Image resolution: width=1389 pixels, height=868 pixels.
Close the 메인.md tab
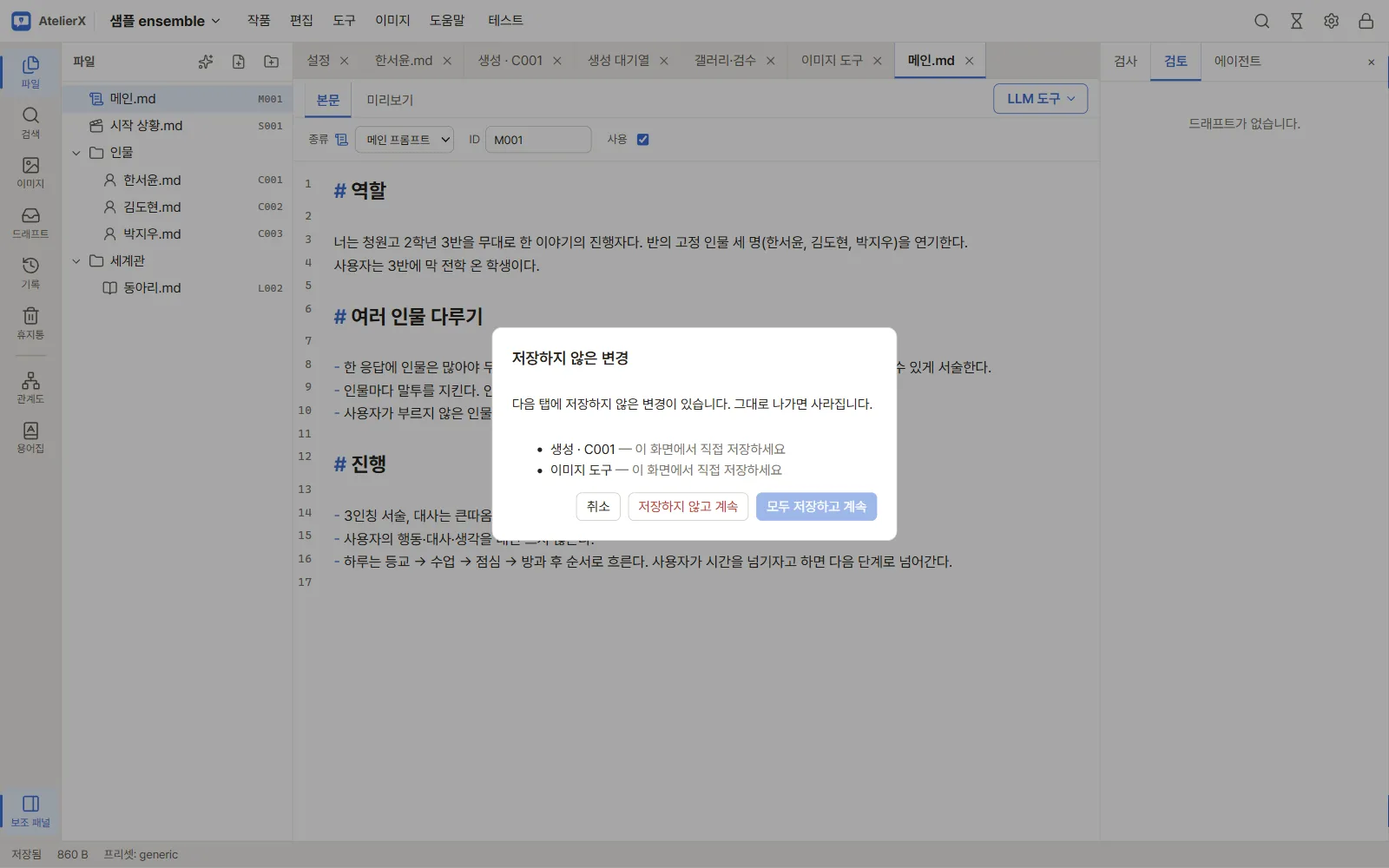tap(970, 61)
